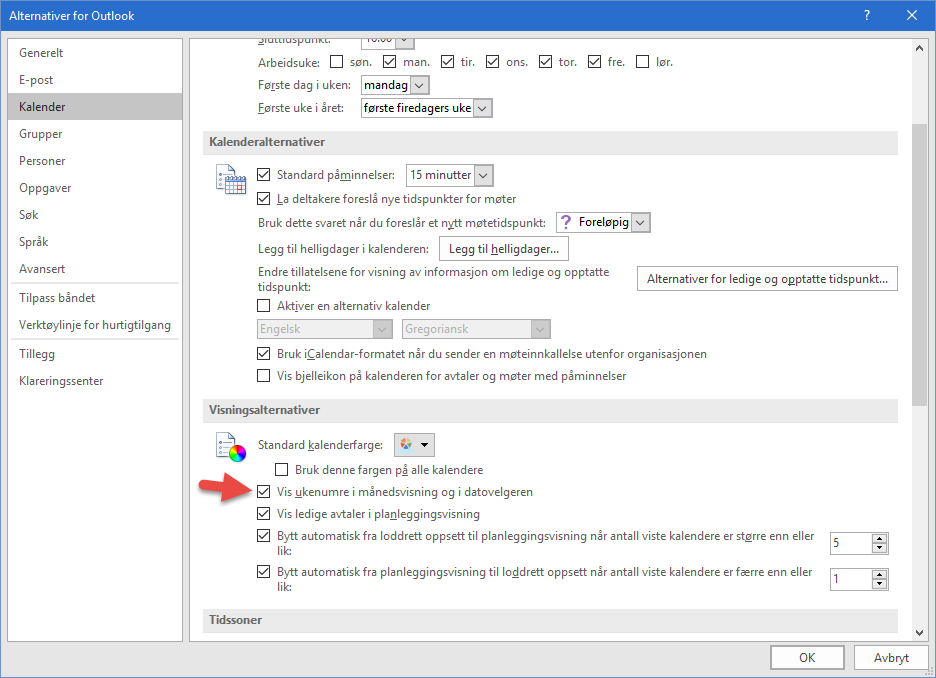
Task: Enable Vis bjelleikon på kalenderen
Action: pos(263,375)
